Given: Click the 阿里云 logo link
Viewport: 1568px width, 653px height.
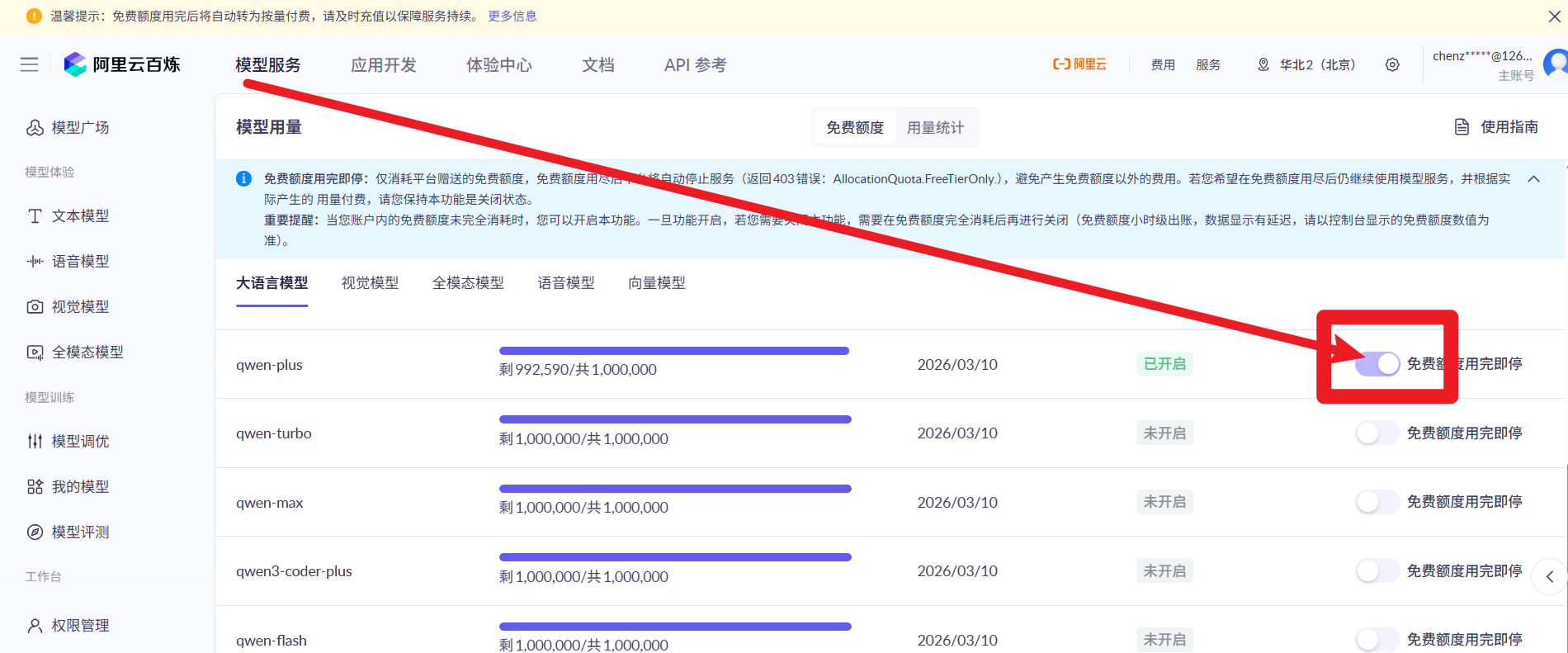Looking at the screenshot, I should coord(1079,64).
